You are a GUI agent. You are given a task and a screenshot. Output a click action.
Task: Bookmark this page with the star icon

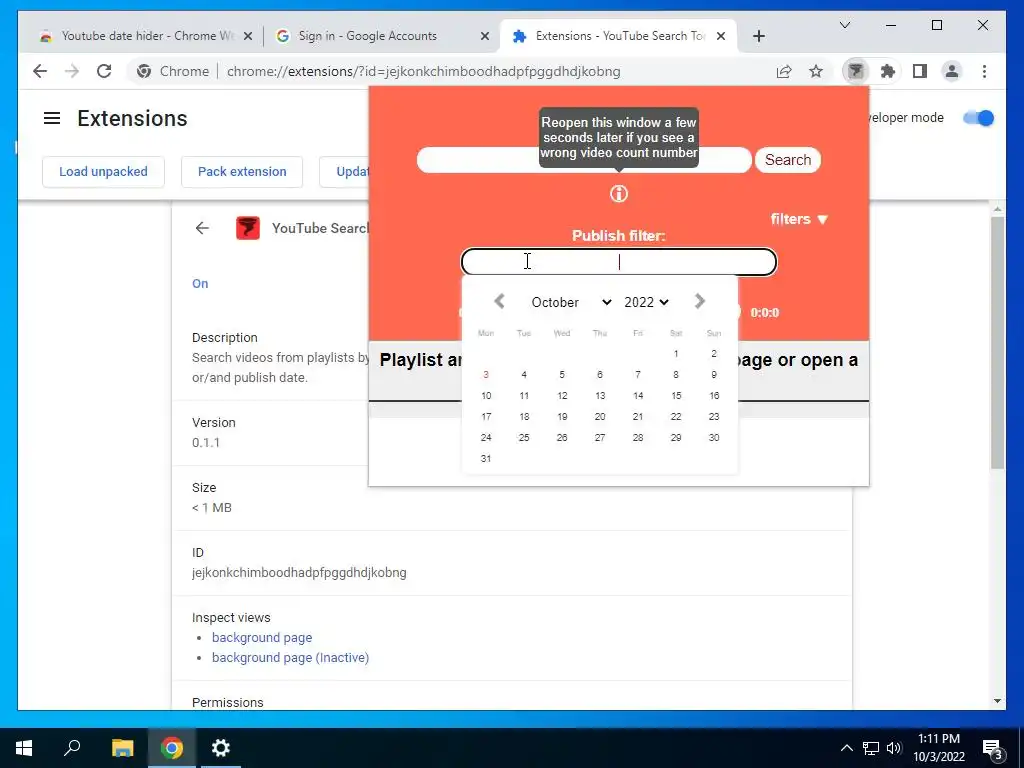coord(816,71)
